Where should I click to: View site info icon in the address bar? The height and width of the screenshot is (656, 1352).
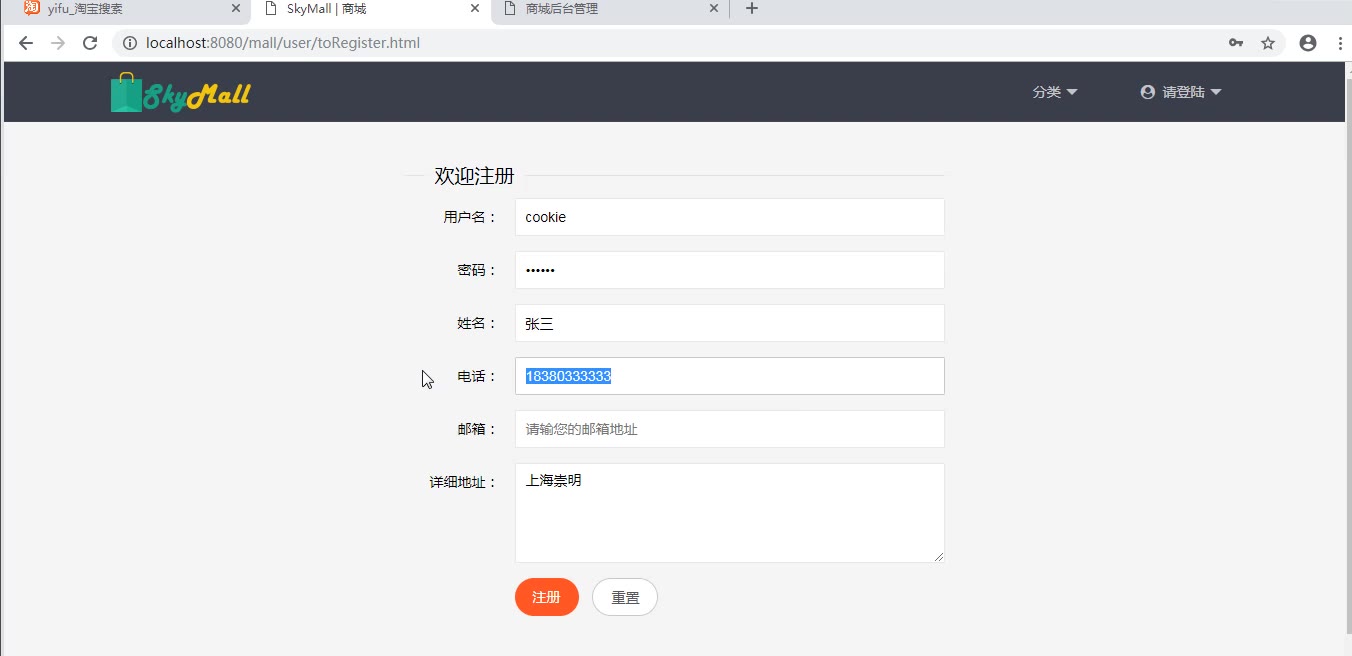point(130,43)
